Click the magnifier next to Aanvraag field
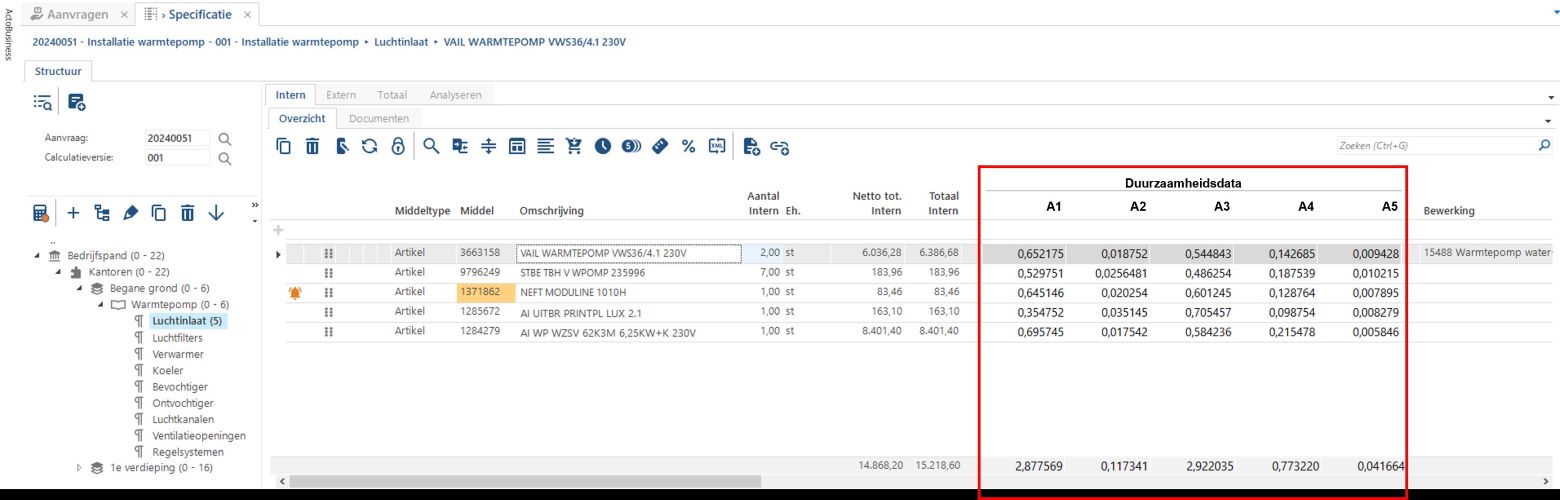The height and width of the screenshot is (500, 1560). point(225,139)
